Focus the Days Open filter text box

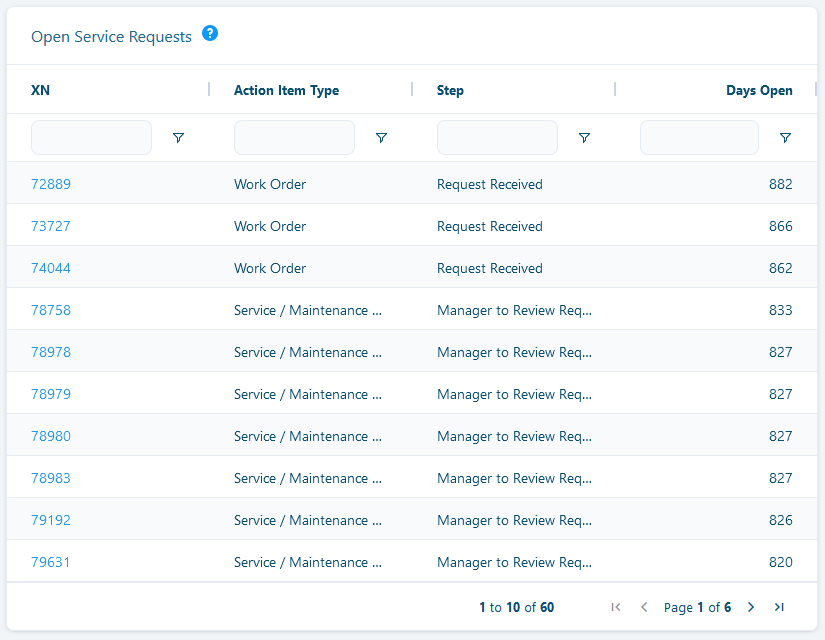(x=699, y=137)
